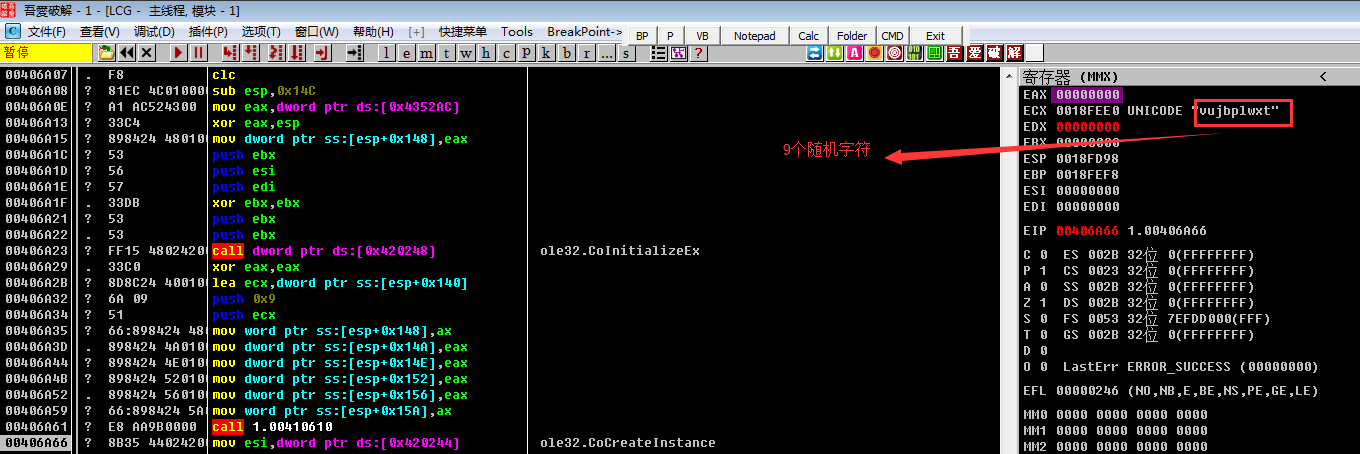Click the red 爱 character icon
Screen dimensions: 1360x454
pyautogui.click(x=974, y=53)
